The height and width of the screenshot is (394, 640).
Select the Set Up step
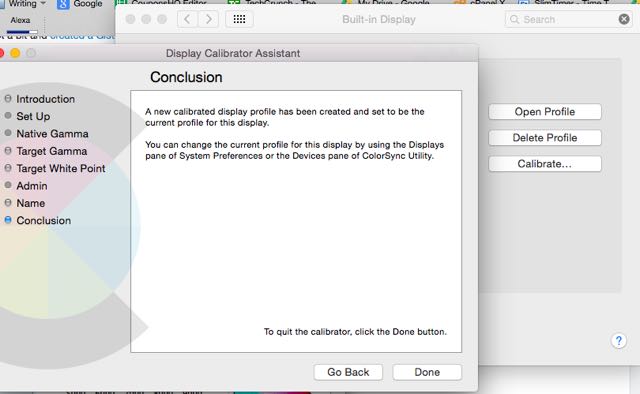coord(33,116)
